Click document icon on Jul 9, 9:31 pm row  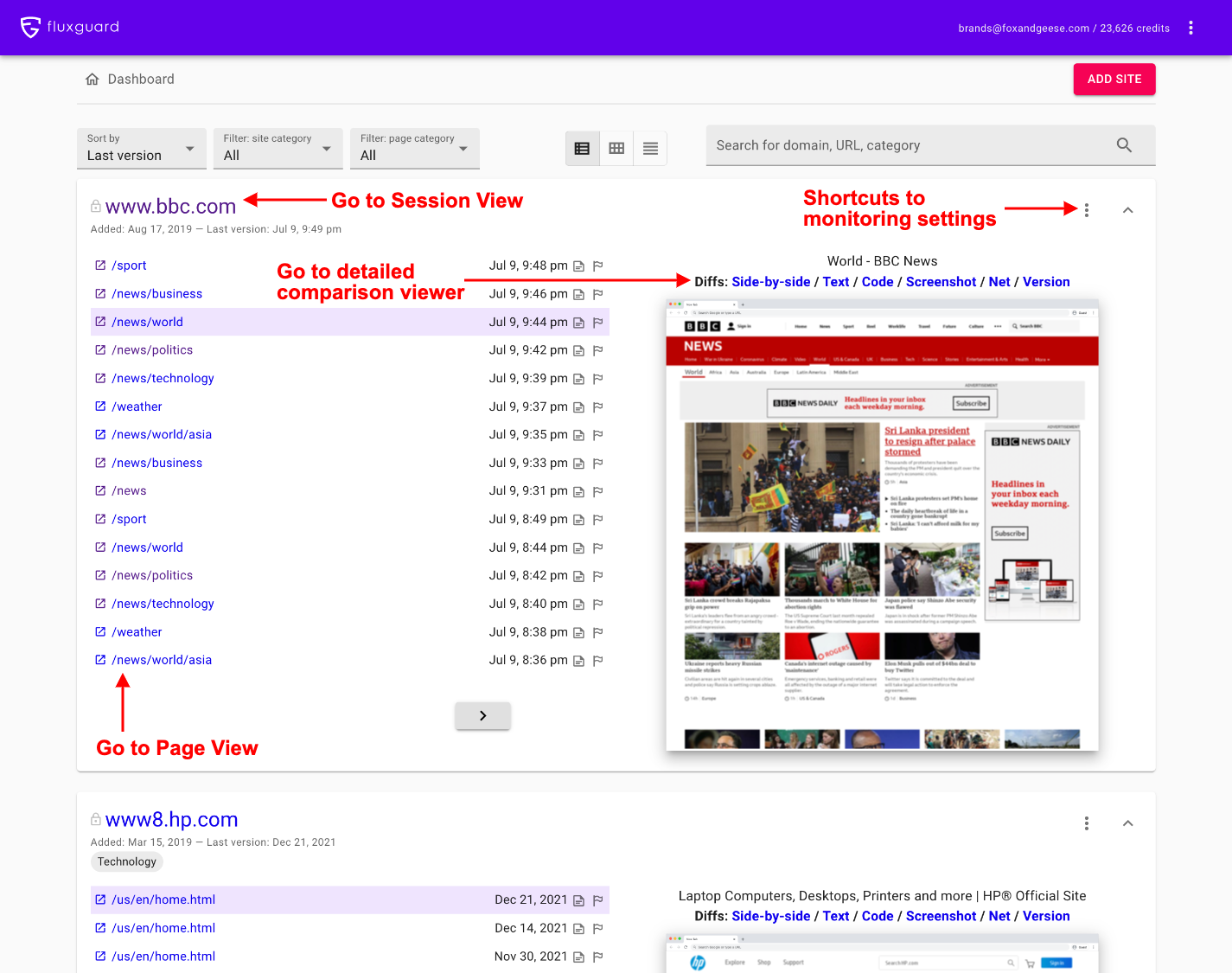pyautogui.click(x=578, y=491)
